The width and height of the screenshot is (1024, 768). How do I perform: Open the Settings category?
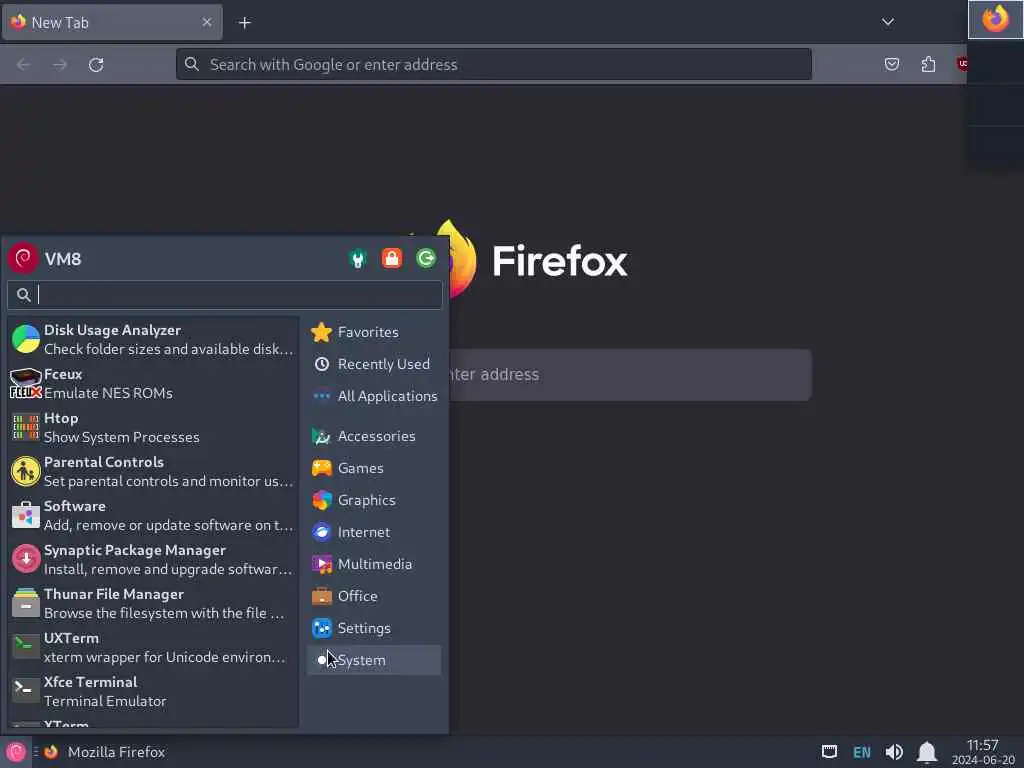pyautogui.click(x=374, y=628)
